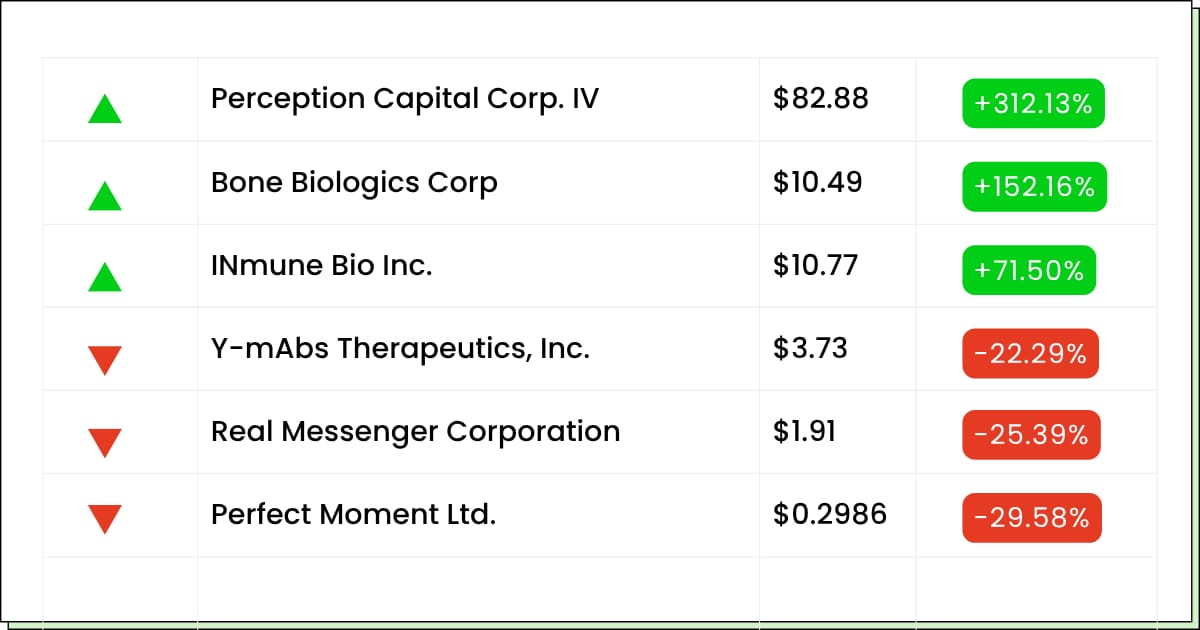1200x630 pixels.
Task: Click the red down arrow beside Perfect Moment
Action: 105,519
